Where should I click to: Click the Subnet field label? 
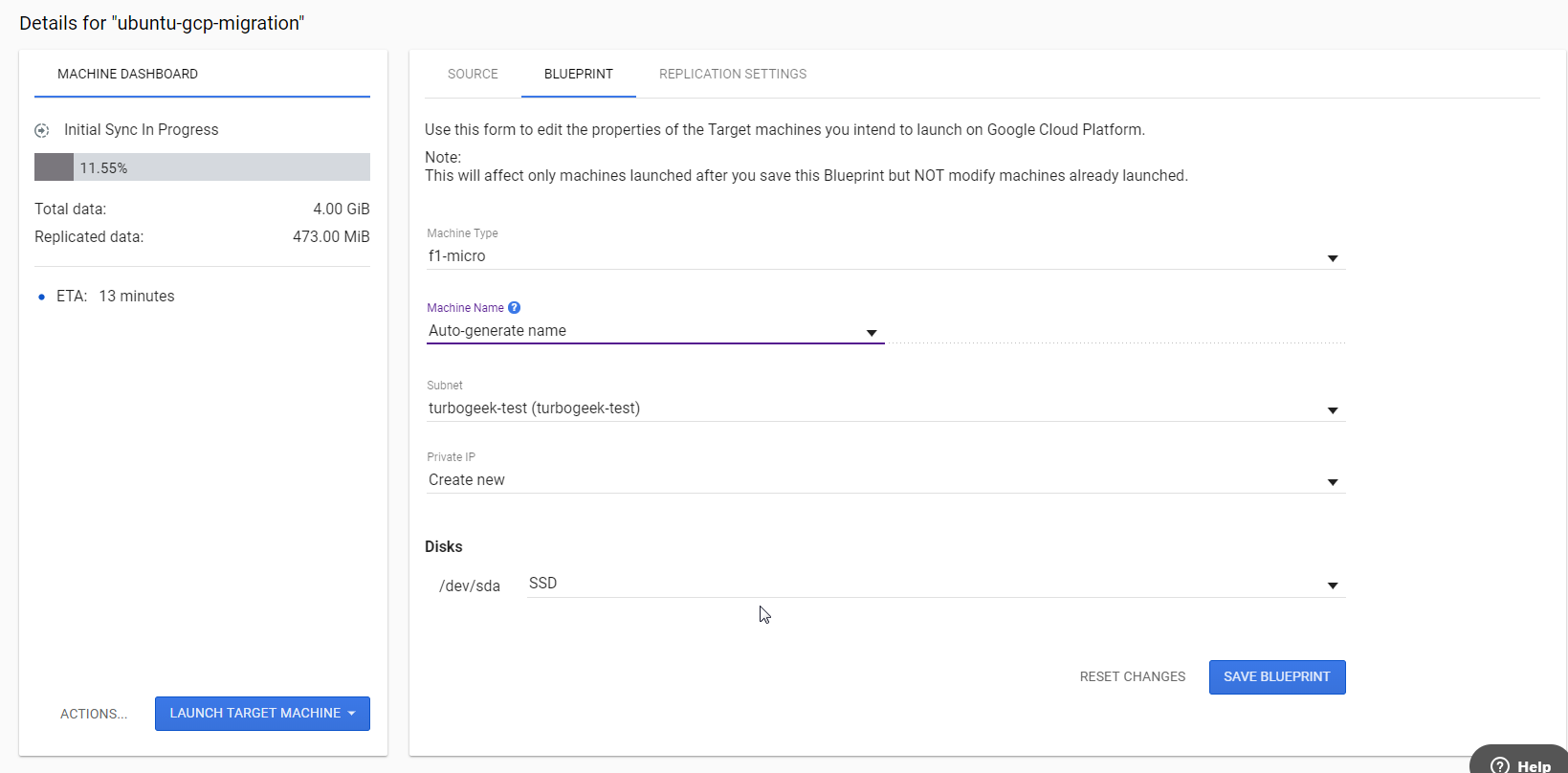[445, 386]
